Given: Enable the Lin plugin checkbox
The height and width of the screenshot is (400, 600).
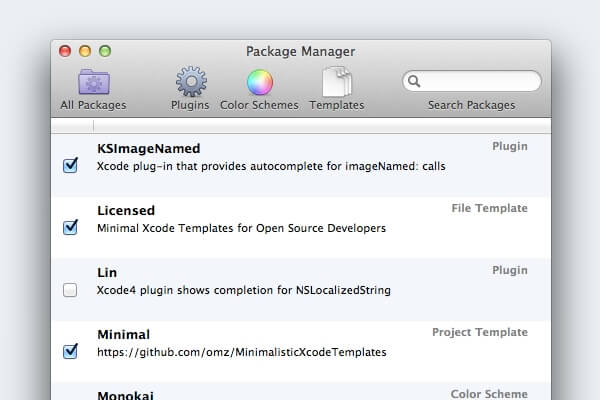Looking at the screenshot, I should point(70,290).
